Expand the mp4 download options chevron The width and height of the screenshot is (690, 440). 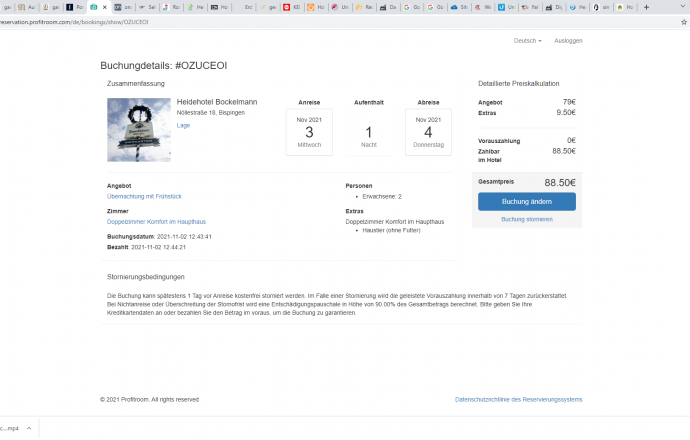pos(27,428)
